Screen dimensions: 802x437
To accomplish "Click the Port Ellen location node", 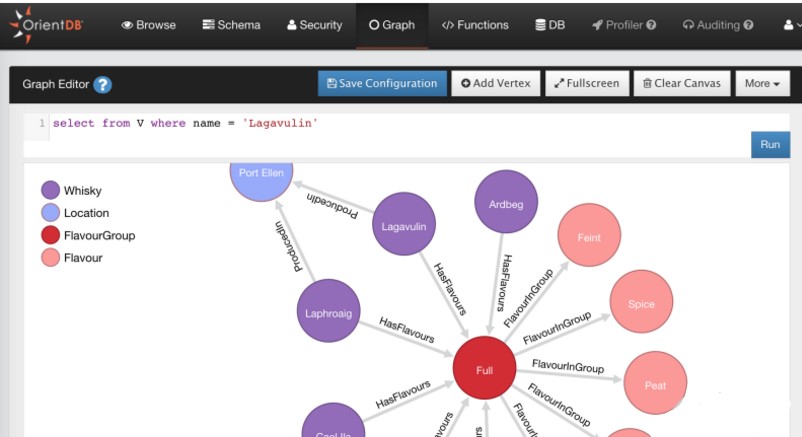I will coord(262,173).
